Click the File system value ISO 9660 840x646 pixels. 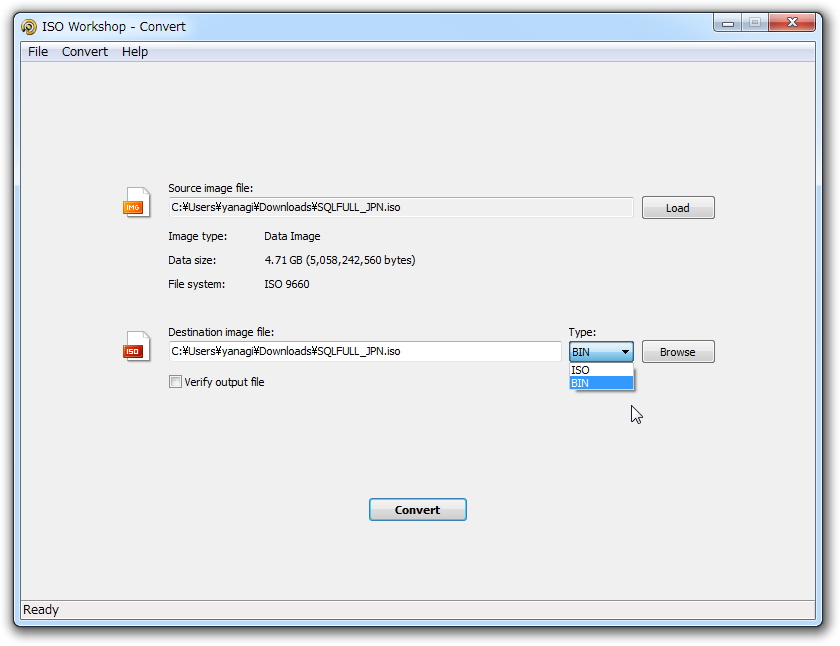click(287, 284)
